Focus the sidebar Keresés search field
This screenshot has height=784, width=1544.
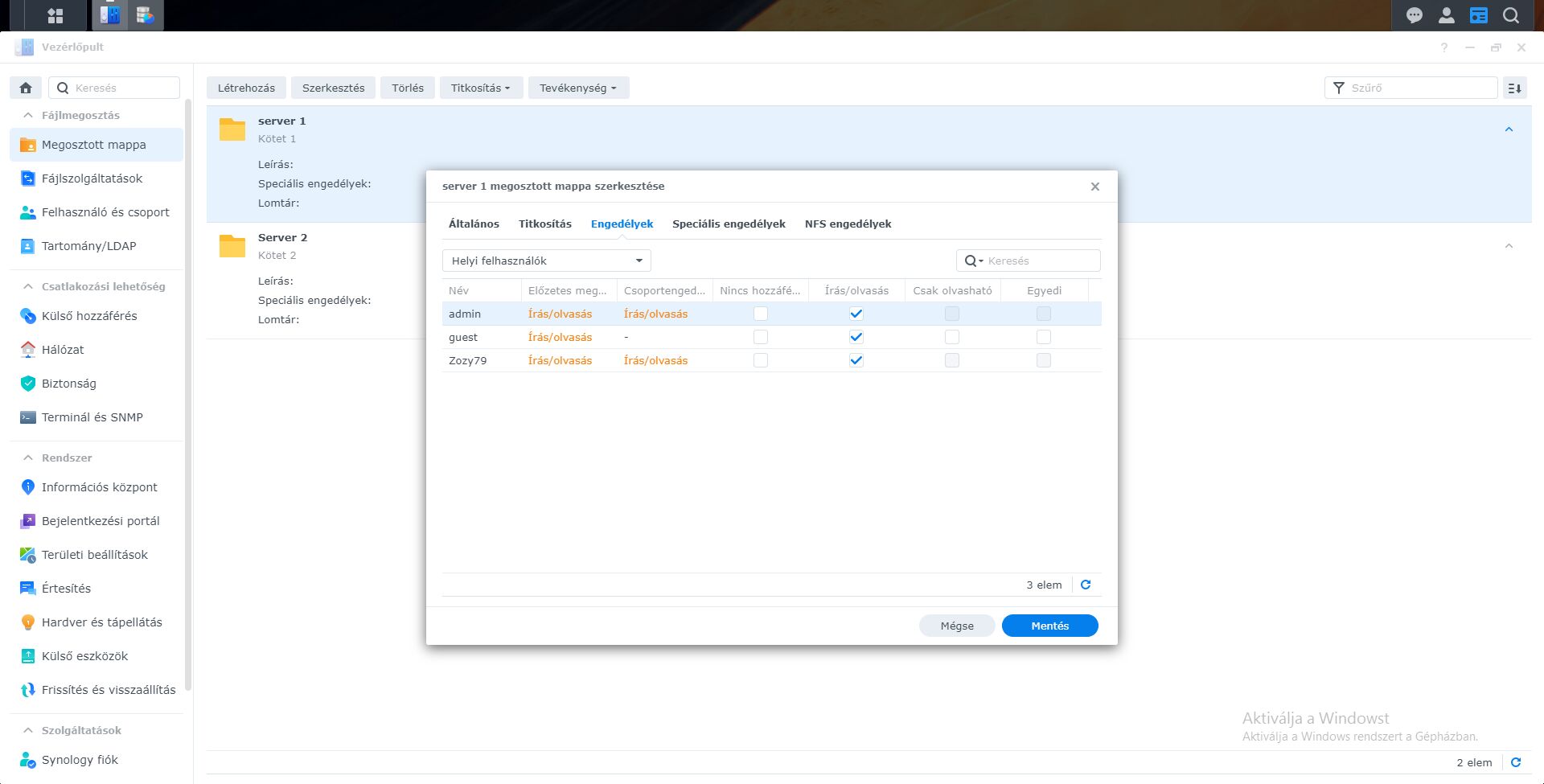114,88
